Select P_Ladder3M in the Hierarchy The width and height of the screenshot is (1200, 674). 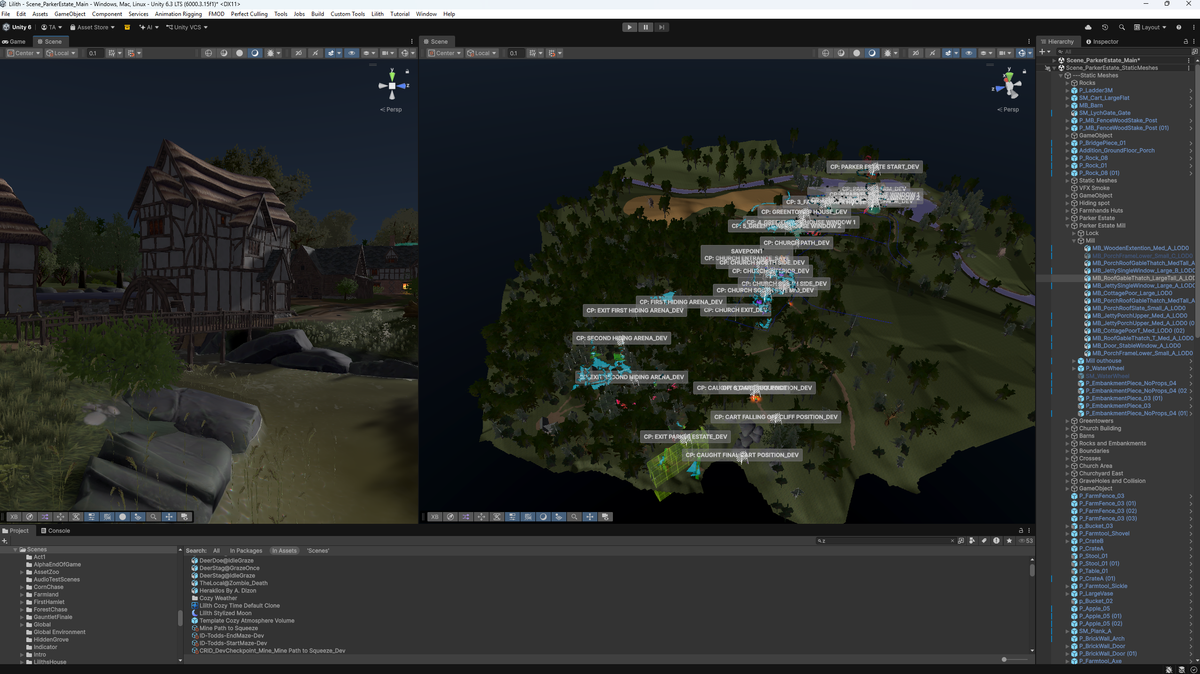coord(1095,91)
